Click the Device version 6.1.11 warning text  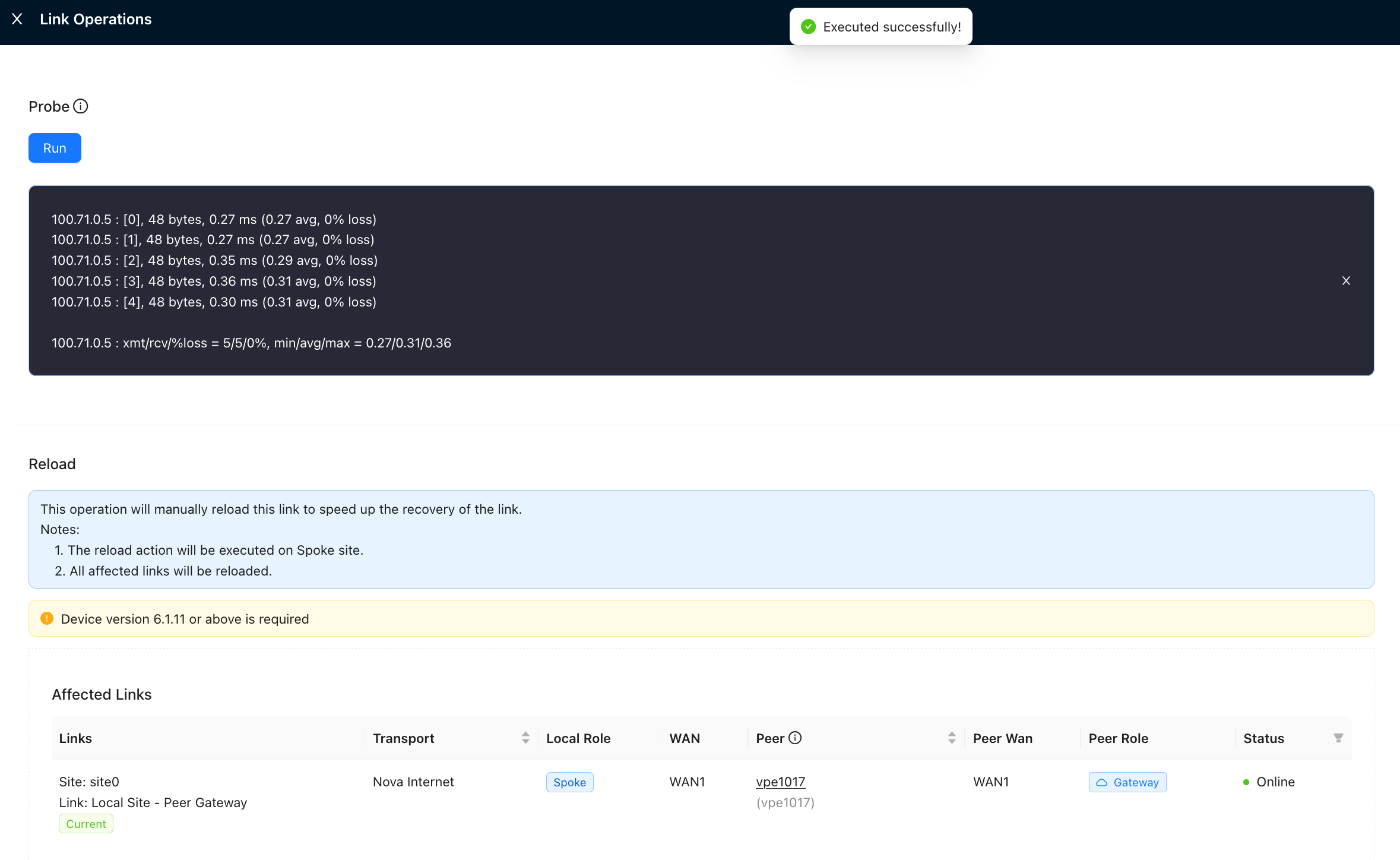tap(185, 619)
